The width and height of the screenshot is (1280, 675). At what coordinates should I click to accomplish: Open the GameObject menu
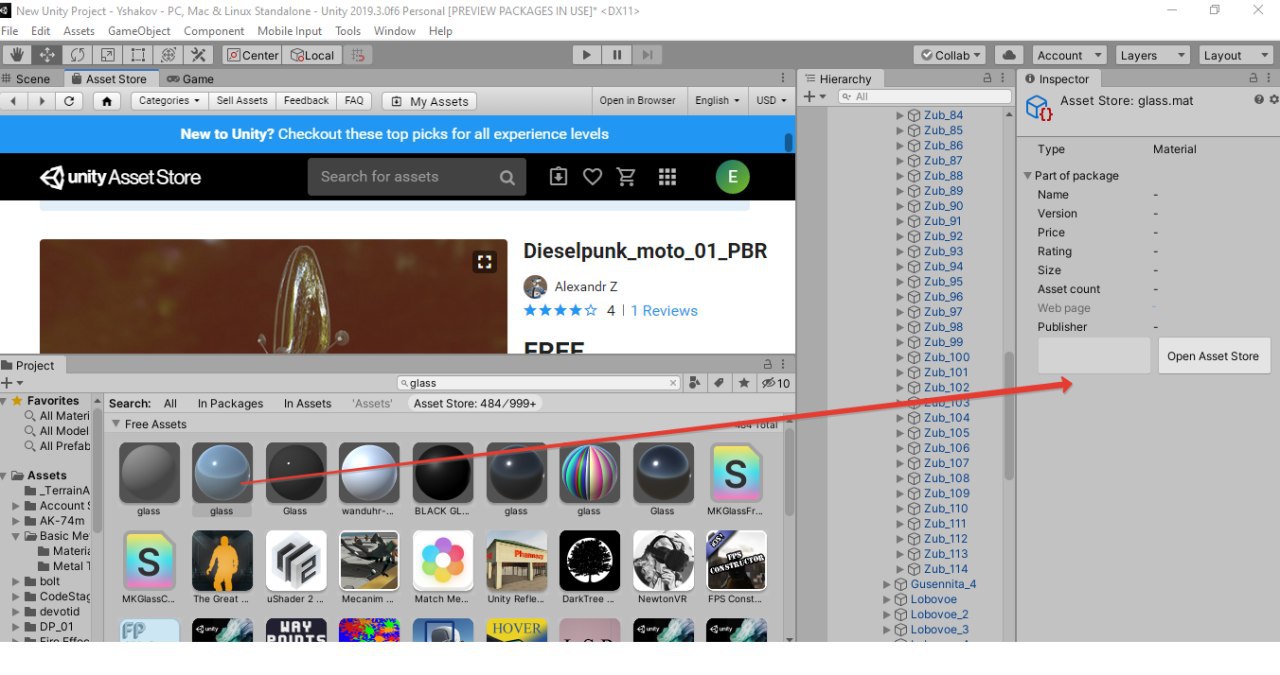coord(139,31)
